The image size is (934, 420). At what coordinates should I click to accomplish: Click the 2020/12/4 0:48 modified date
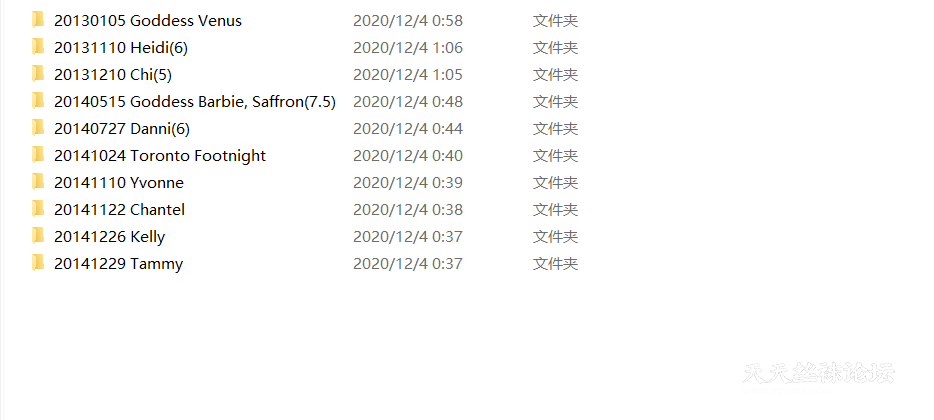point(408,102)
